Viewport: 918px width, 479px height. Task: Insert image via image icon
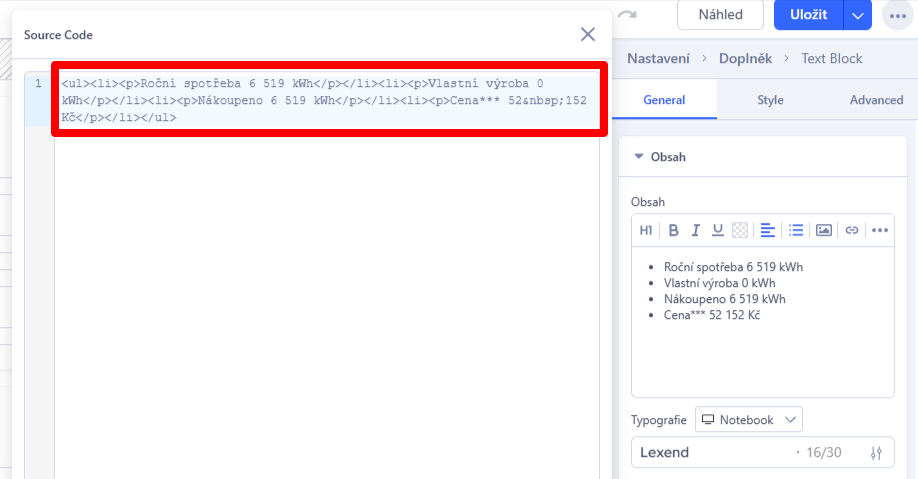tap(824, 230)
